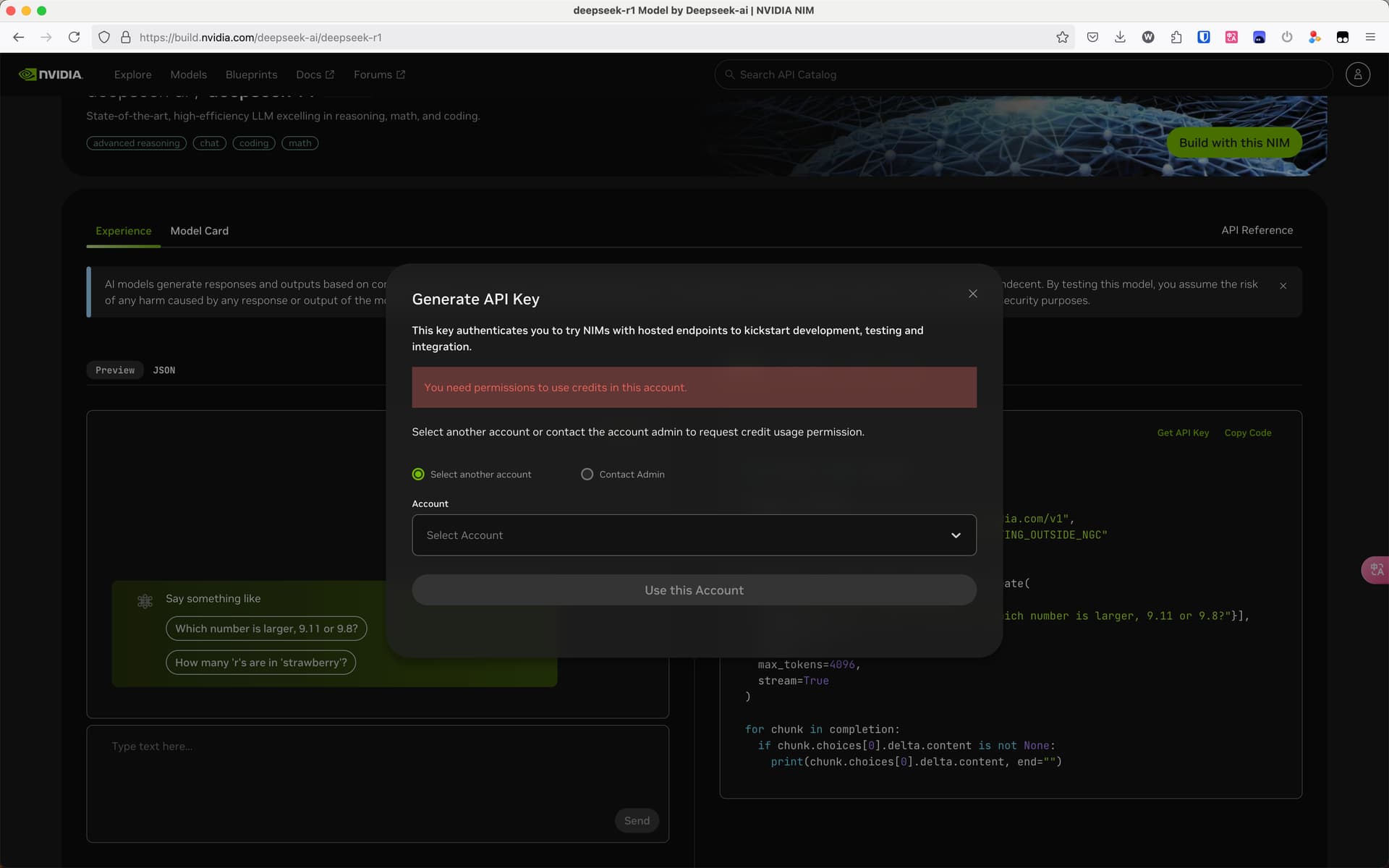Save page to Pocket
1389x868 pixels.
[1092, 37]
